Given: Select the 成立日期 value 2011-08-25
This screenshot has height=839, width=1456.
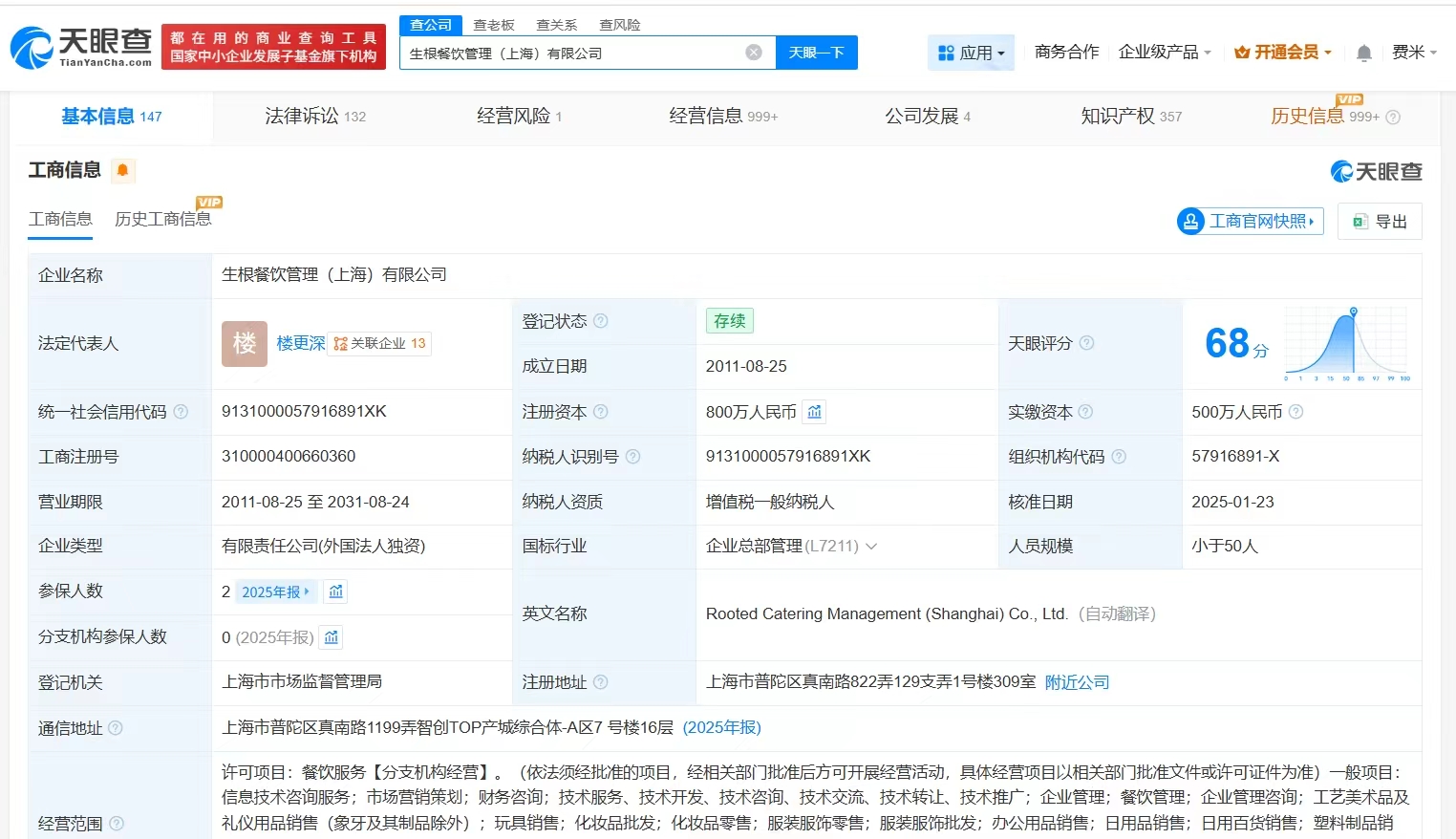Looking at the screenshot, I should [746, 366].
